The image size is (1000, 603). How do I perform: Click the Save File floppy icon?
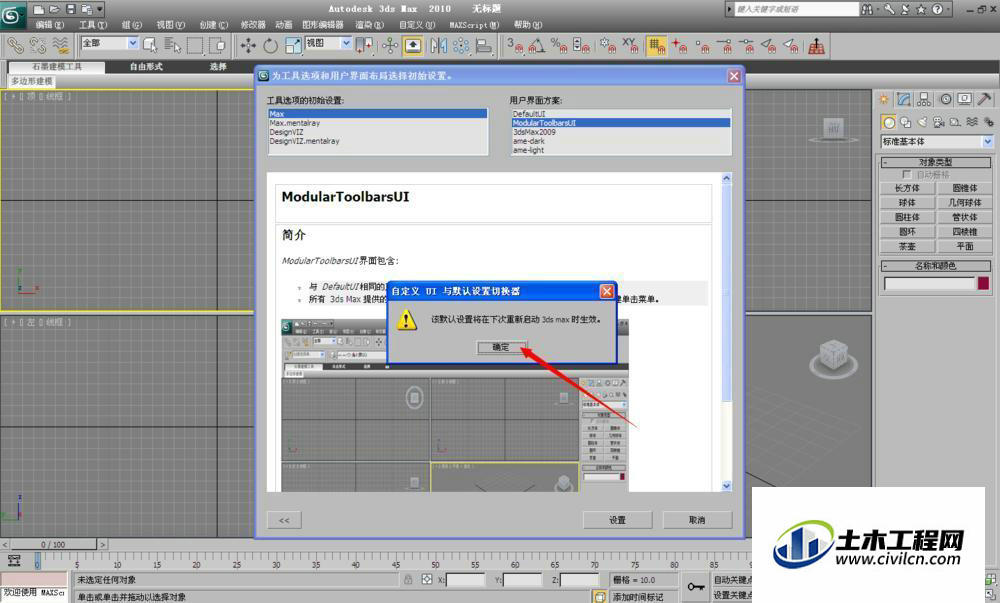pos(71,9)
